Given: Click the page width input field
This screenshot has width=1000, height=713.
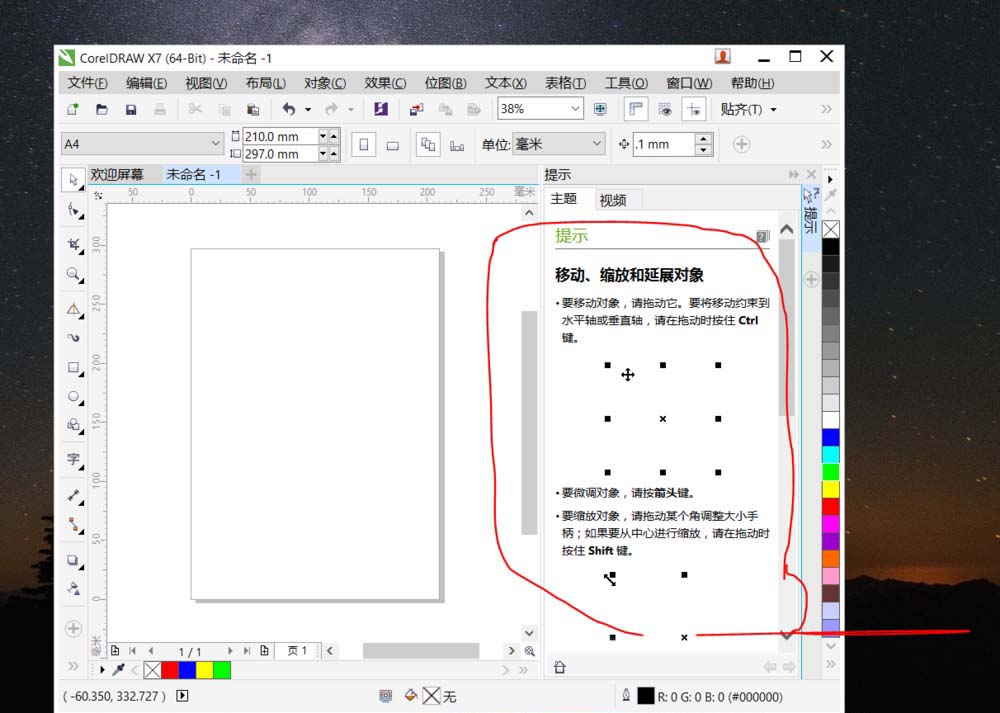Looking at the screenshot, I should 281,136.
